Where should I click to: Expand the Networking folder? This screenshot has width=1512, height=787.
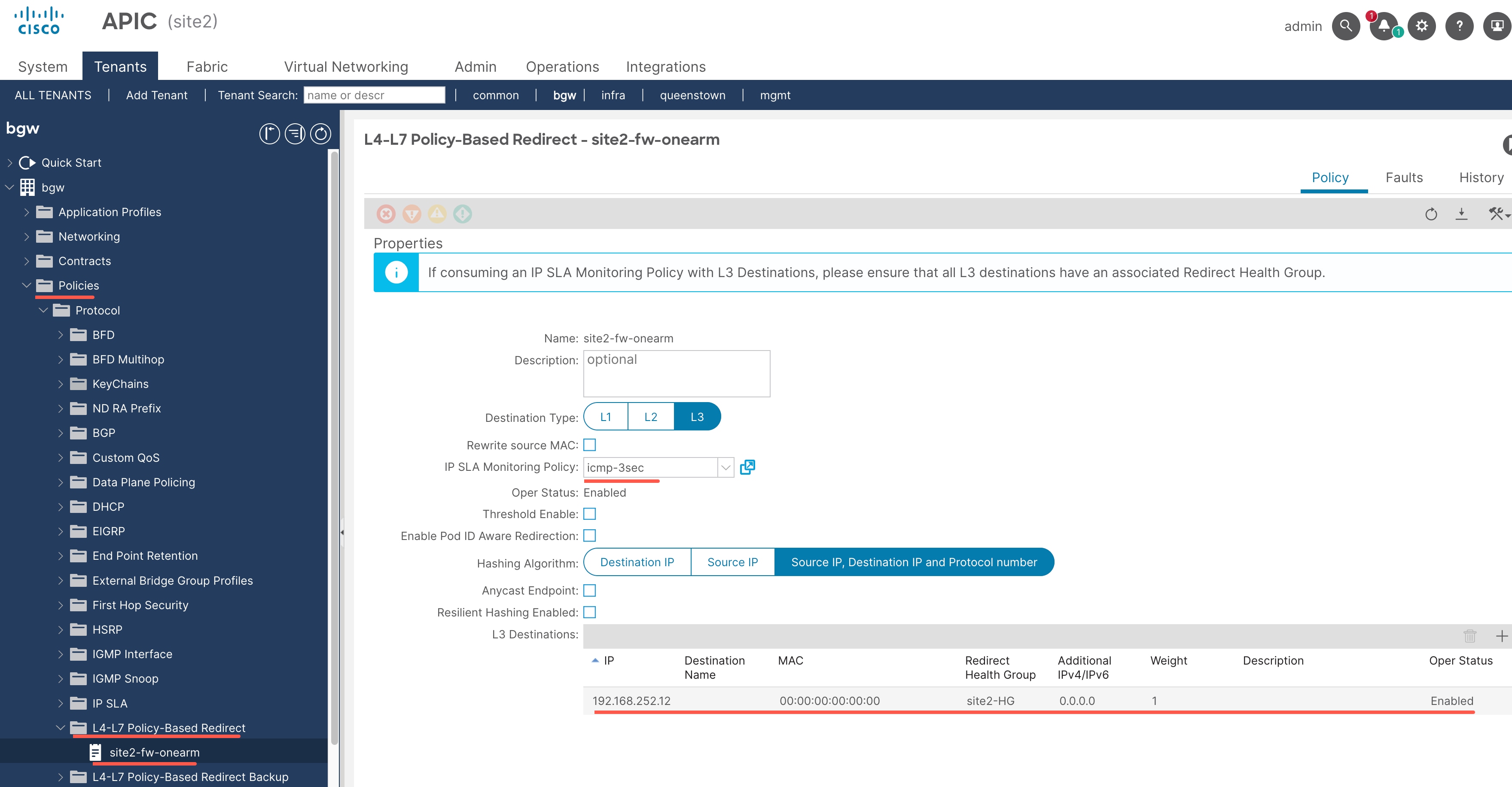26,237
